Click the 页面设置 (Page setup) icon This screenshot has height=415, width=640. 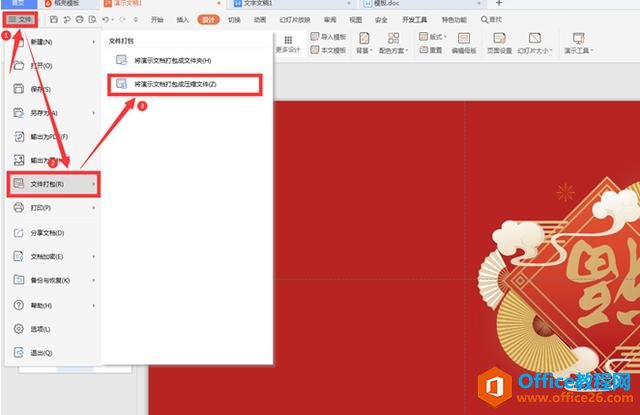(x=500, y=38)
